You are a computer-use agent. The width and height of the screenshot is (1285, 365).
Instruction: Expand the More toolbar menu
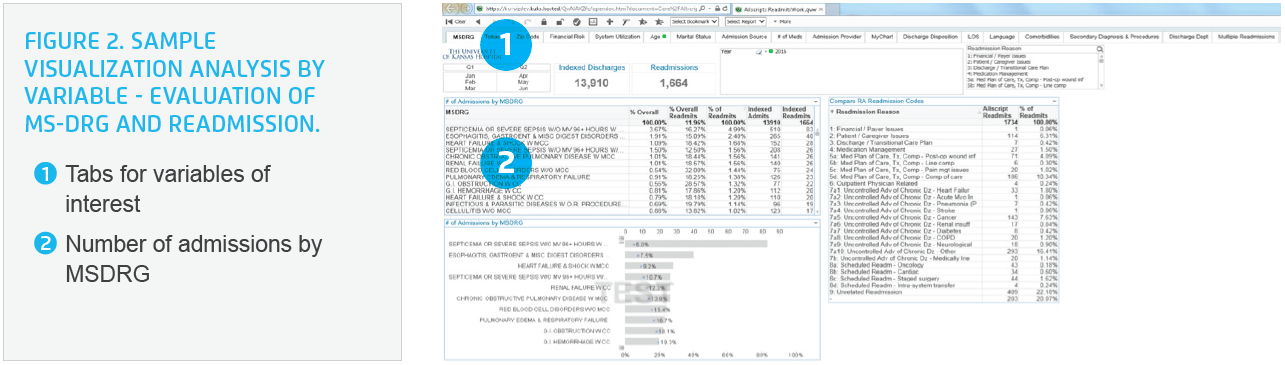(x=781, y=22)
